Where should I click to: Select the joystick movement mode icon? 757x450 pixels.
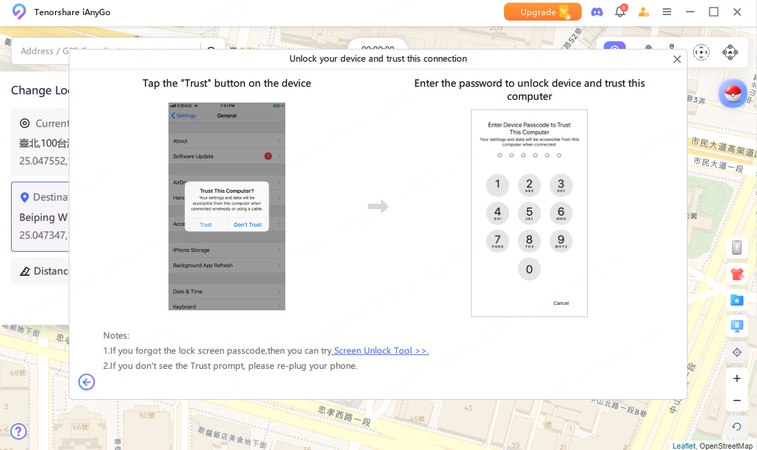[730, 52]
